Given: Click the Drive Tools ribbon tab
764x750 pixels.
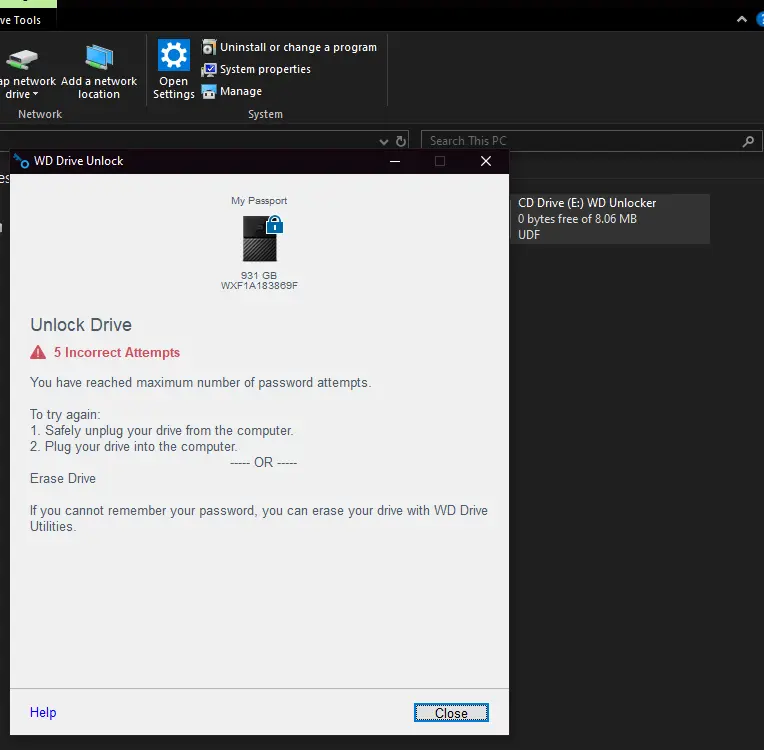Looking at the screenshot, I should [22, 20].
